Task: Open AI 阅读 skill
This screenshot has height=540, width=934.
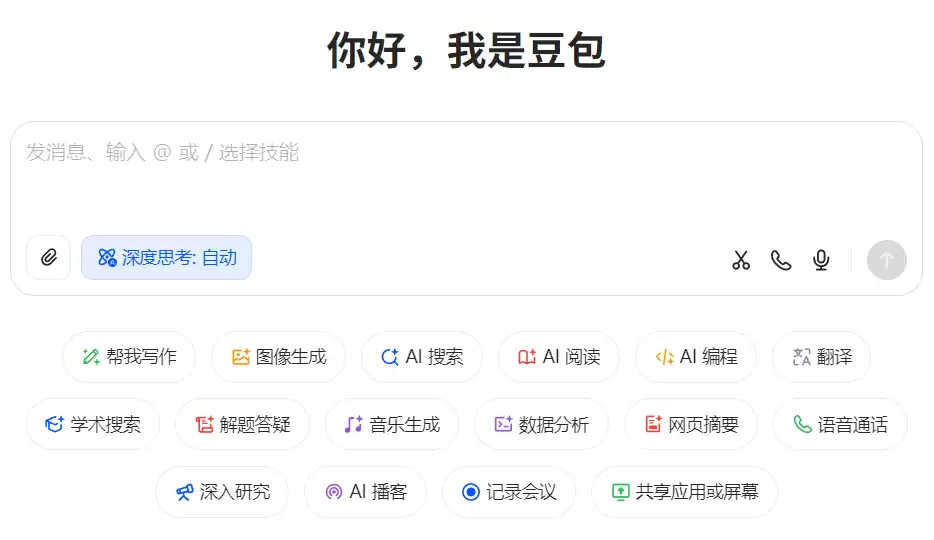Action: click(x=558, y=357)
